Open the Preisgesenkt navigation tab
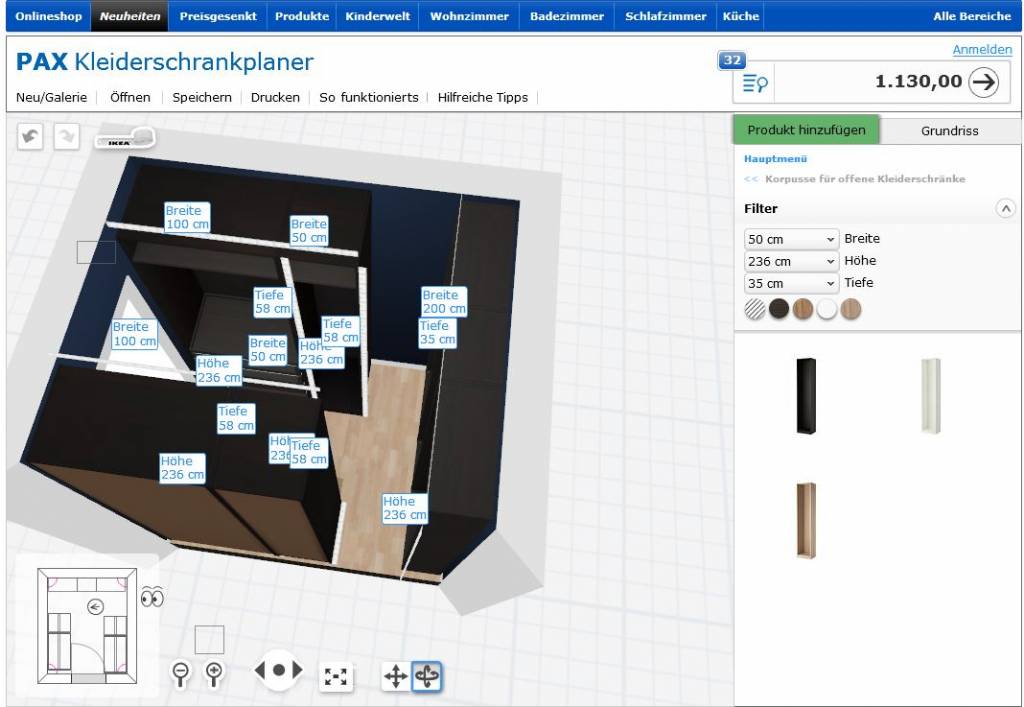Viewport: 1024px width, 707px height. click(x=218, y=16)
